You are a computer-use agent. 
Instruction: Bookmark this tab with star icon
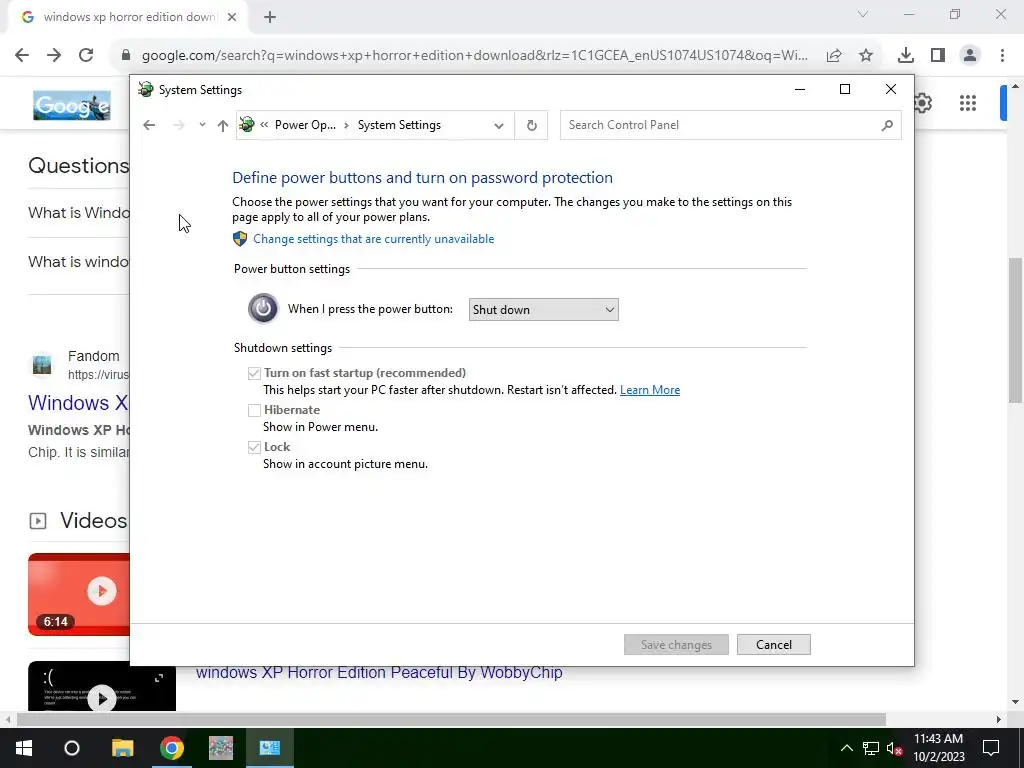pyautogui.click(x=866, y=56)
